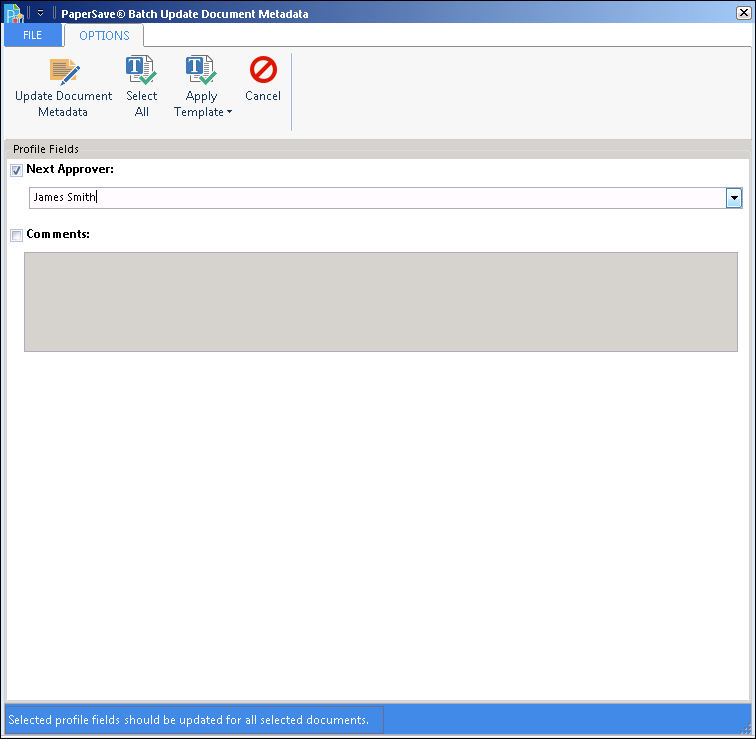
Task: Select the Profile Fields section header
Action: [46, 149]
